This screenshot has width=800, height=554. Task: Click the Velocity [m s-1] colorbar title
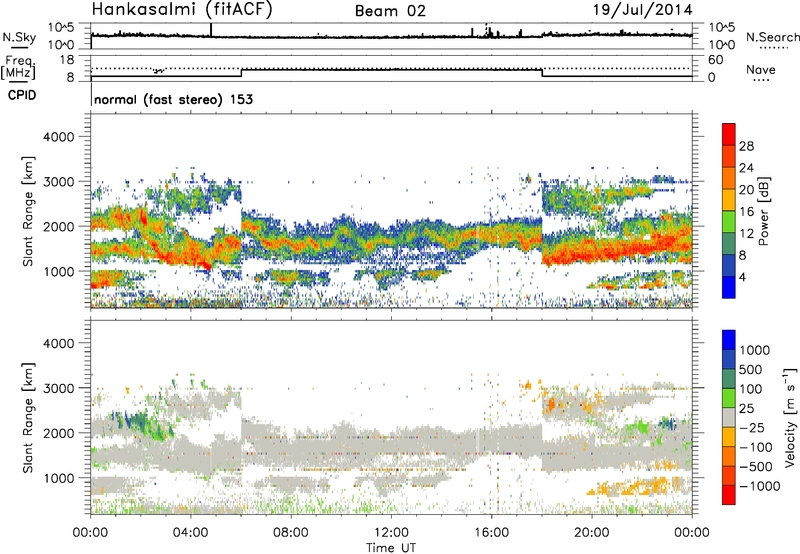(x=790, y=417)
